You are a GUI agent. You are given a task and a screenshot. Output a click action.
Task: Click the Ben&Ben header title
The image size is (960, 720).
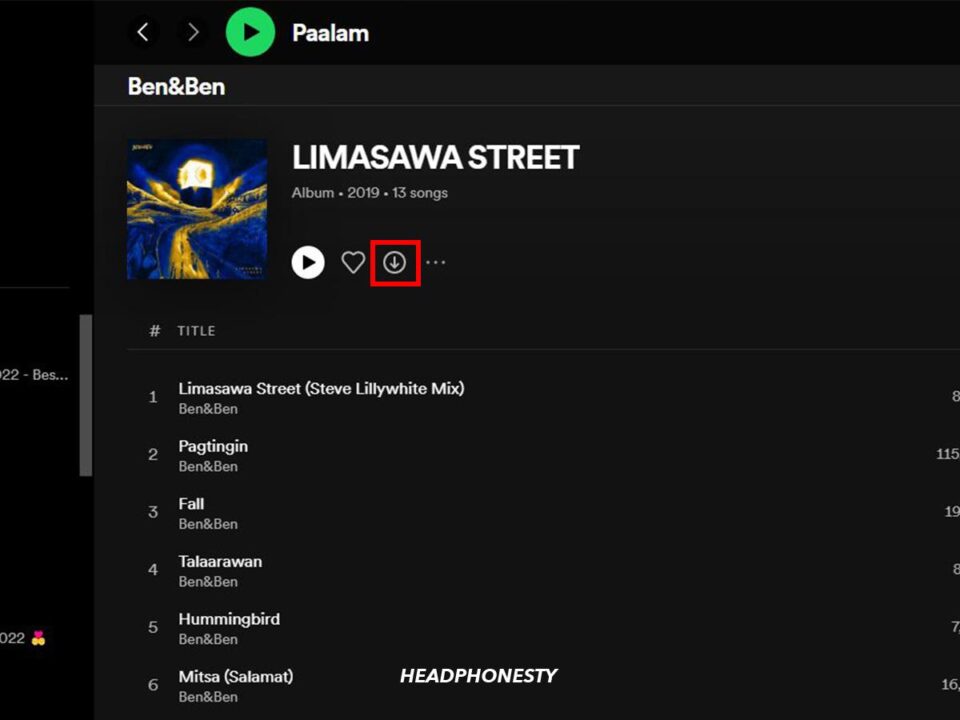click(176, 87)
